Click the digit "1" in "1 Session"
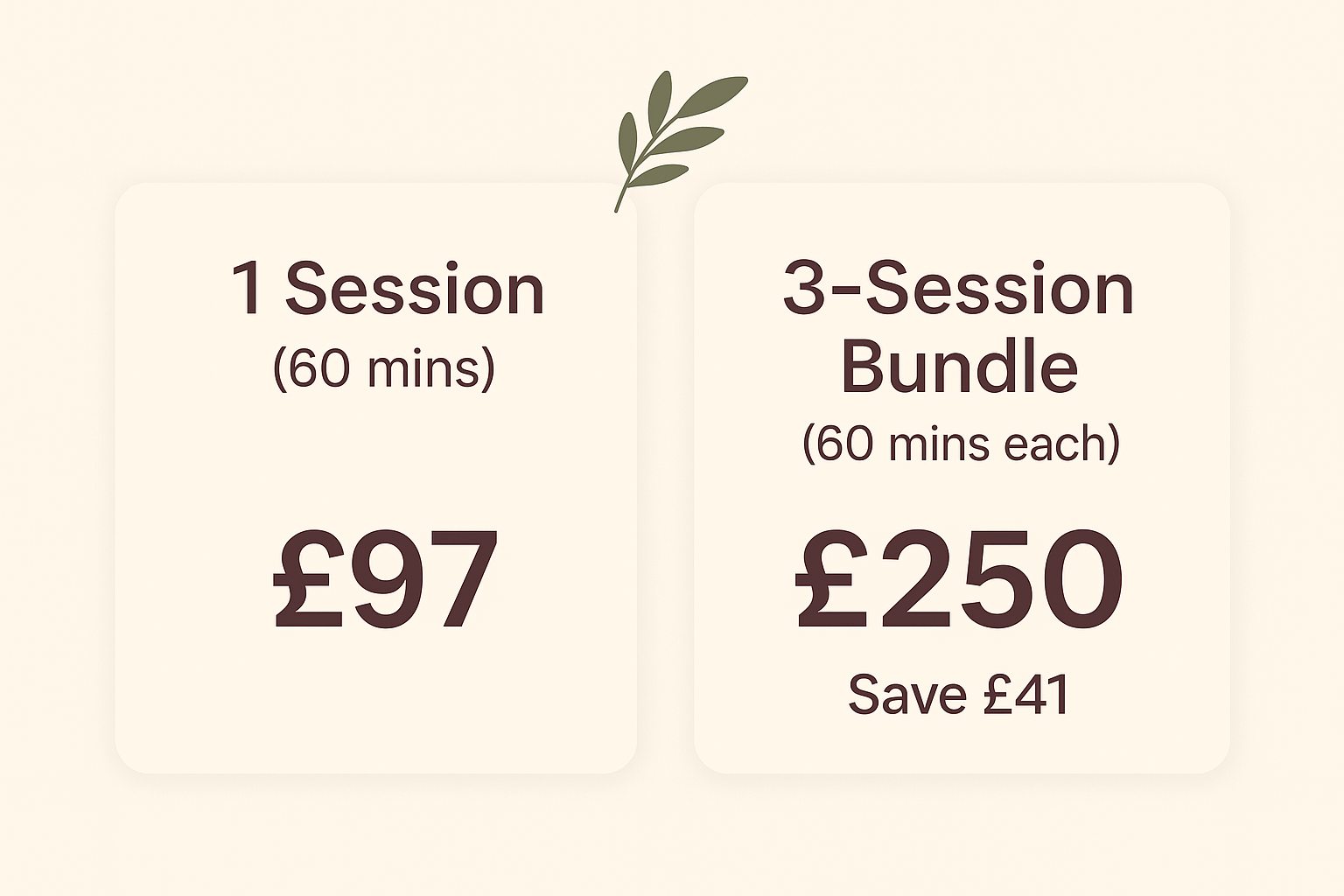 [248, 289]
